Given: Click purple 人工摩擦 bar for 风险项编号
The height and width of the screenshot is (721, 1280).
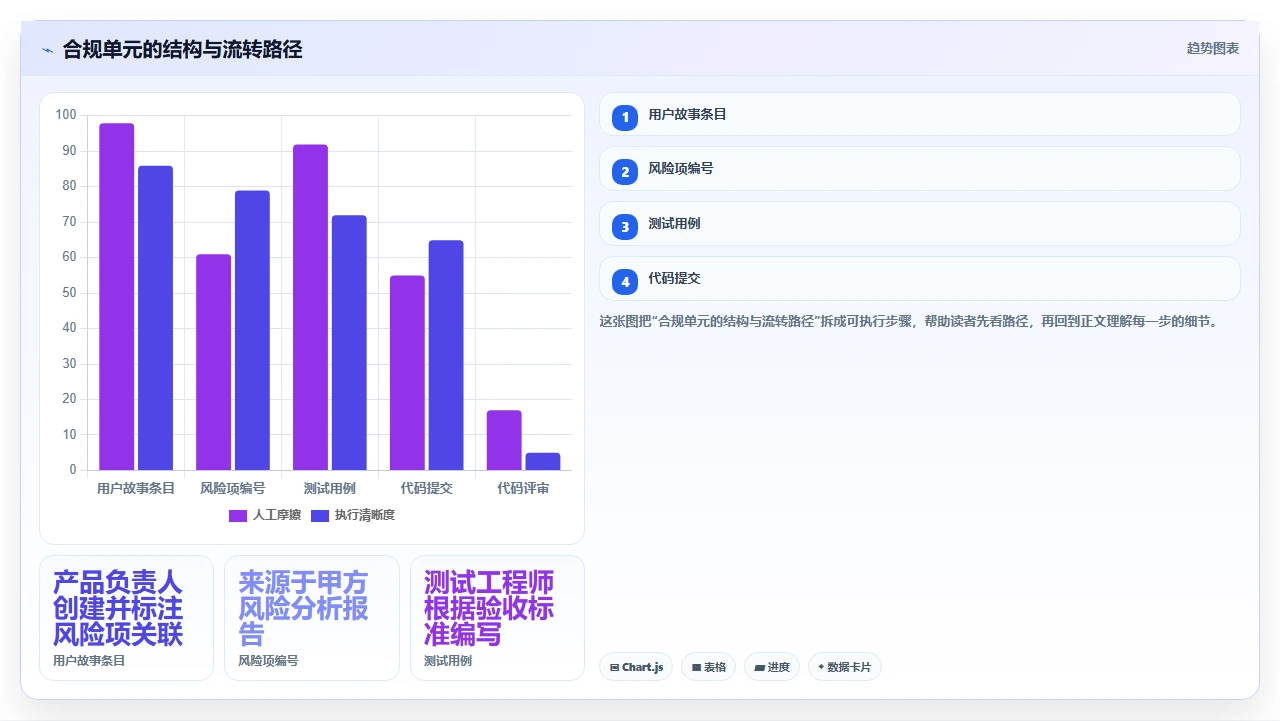Looking at the screenshot, I should 213,362.
